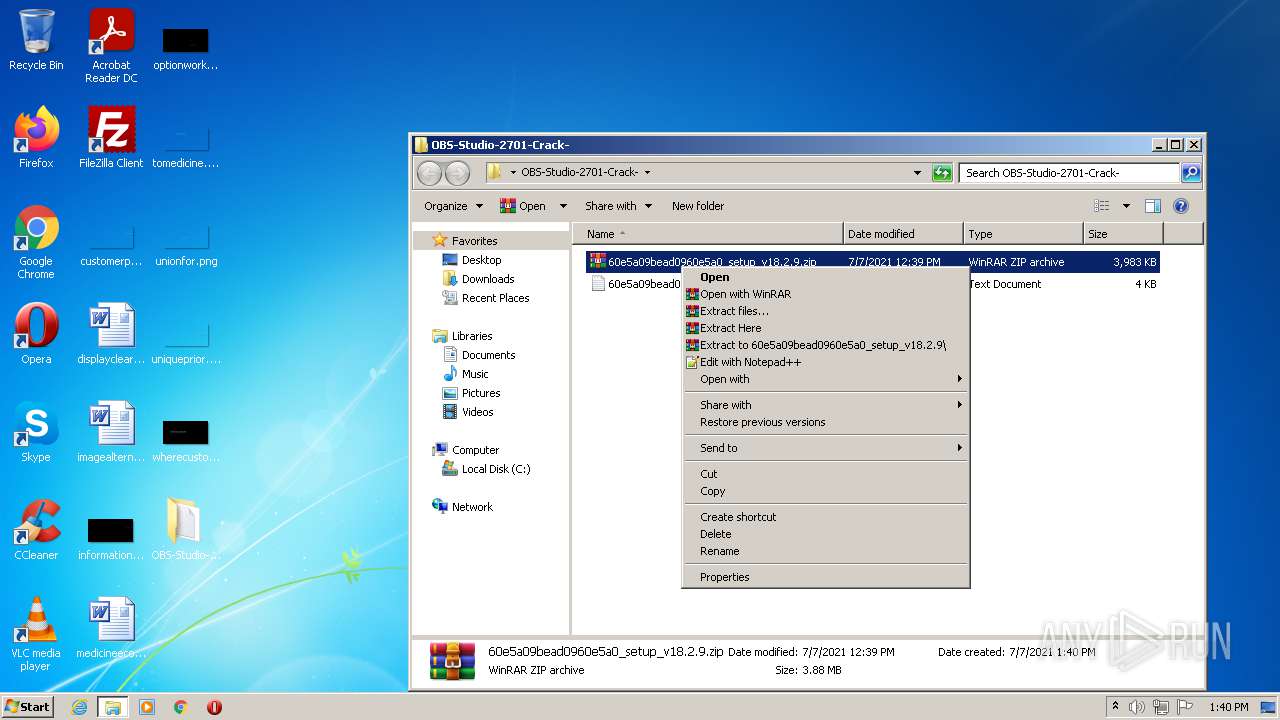Choose Edit with Notepad++

(x=825, y=362)
